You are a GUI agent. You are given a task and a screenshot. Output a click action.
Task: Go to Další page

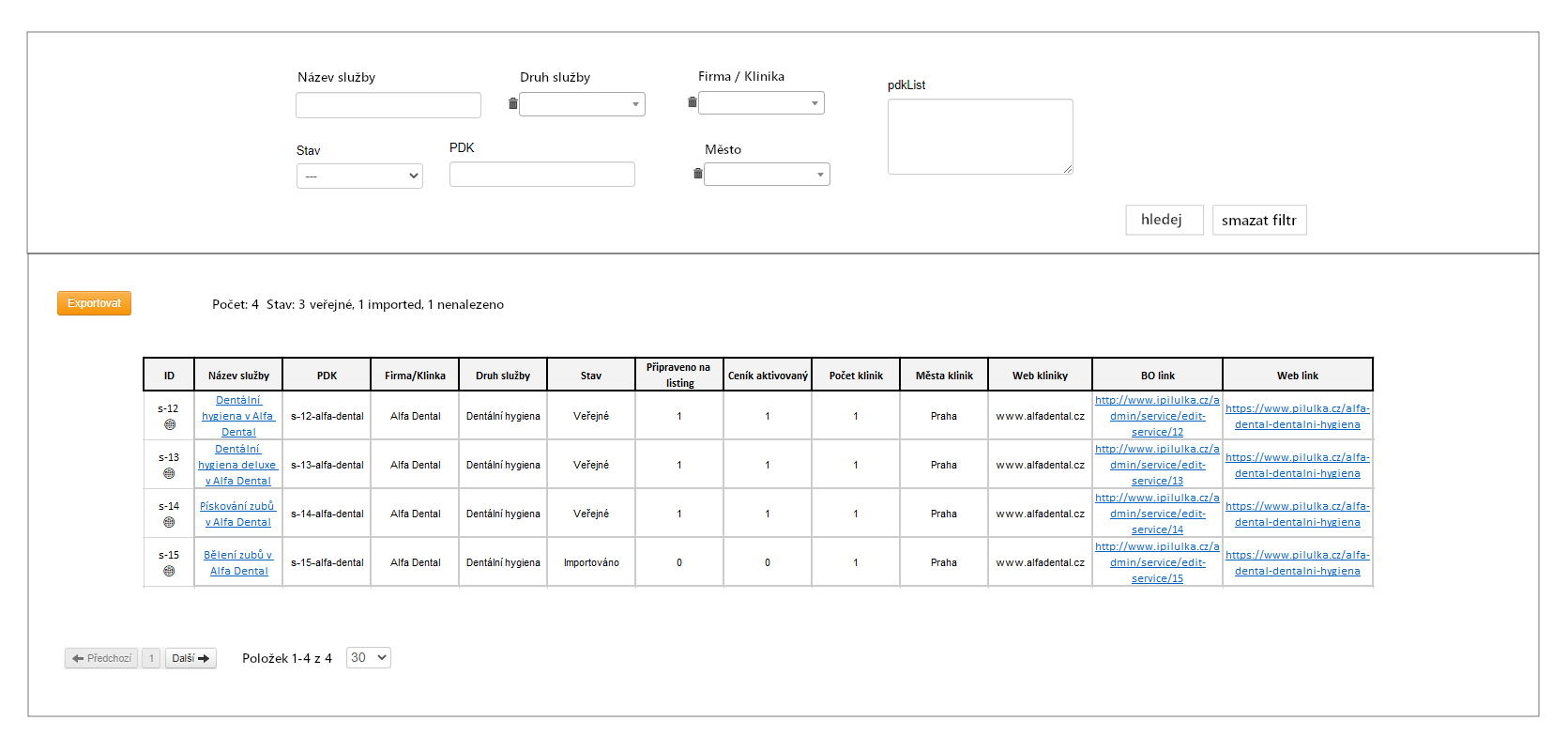pos(190,658)
